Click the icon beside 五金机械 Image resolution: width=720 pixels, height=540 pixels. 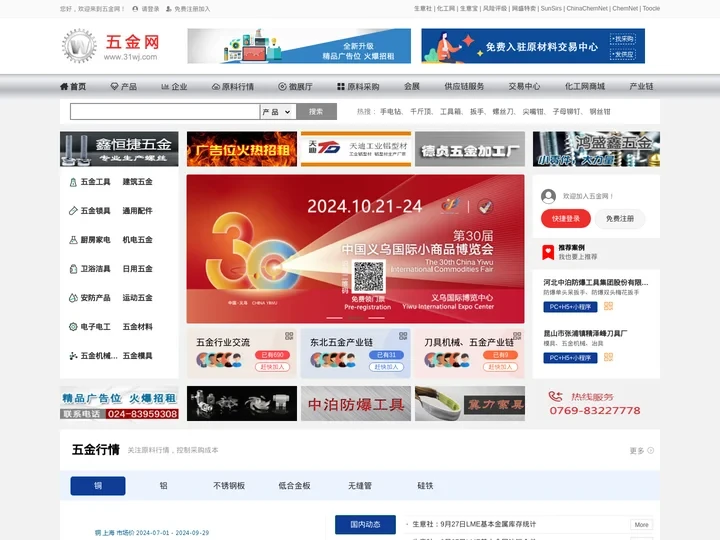[73, 355]
